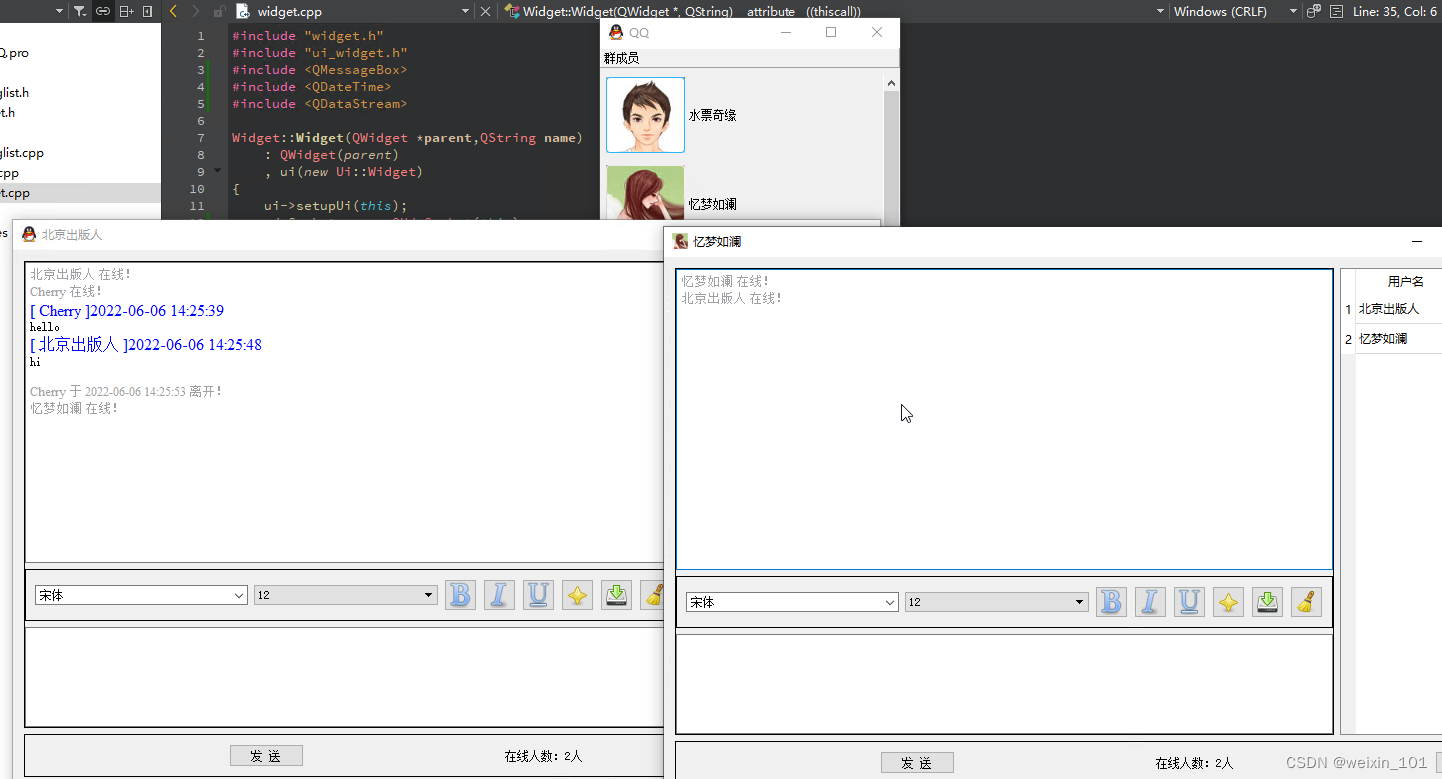Screen dimensions: 1442x779
Task: Click scroll-up arrow of QQ member list
Action: (x=892, y=82)
